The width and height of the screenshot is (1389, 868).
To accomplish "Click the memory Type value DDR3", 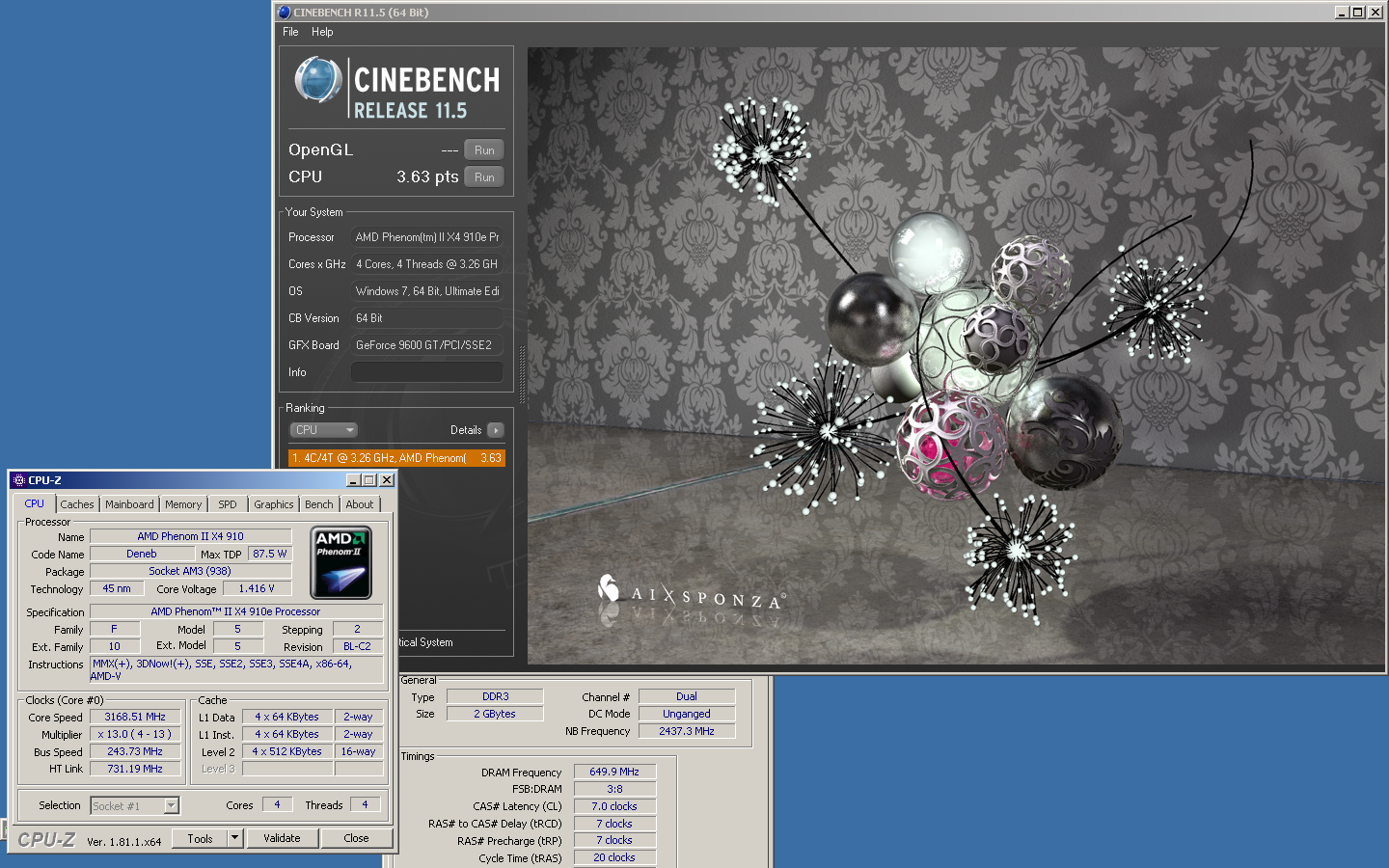I will (x=496, y=696).
